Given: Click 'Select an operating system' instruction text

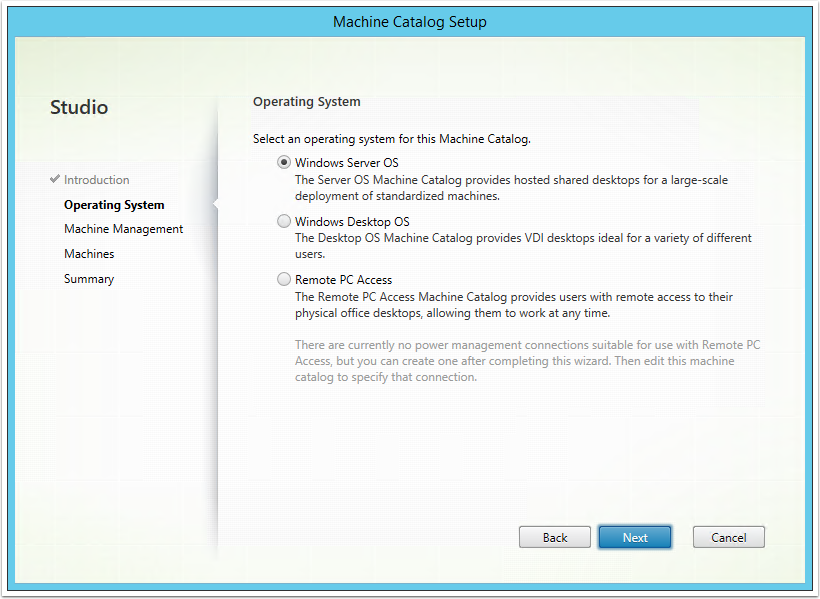Looking at the screenshot, I should (392, 139).
